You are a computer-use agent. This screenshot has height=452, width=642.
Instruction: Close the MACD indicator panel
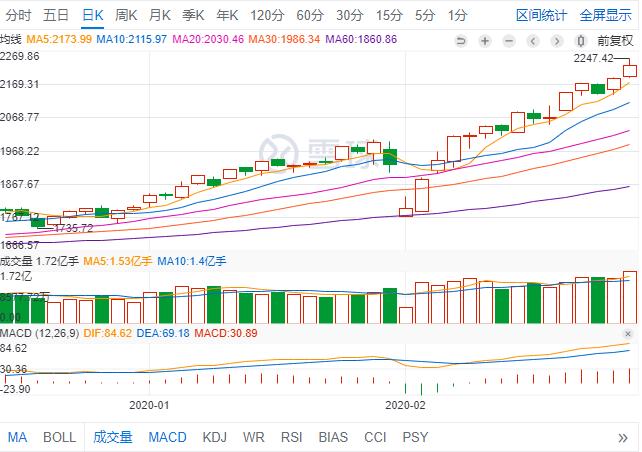coord(628,333)
